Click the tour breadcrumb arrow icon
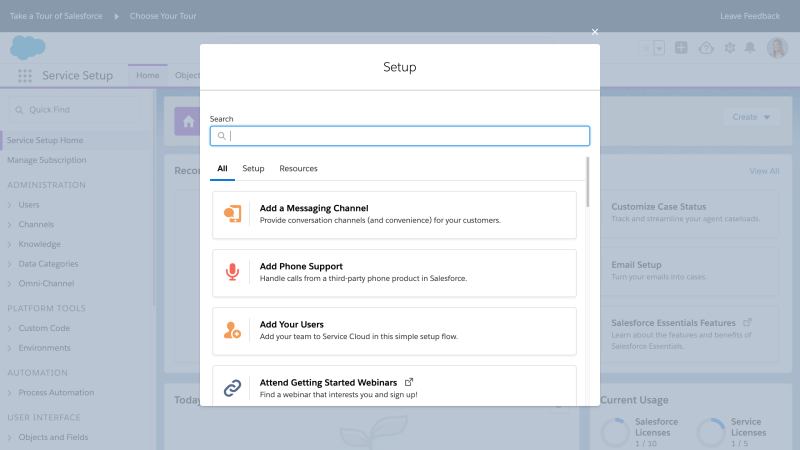 116,16
